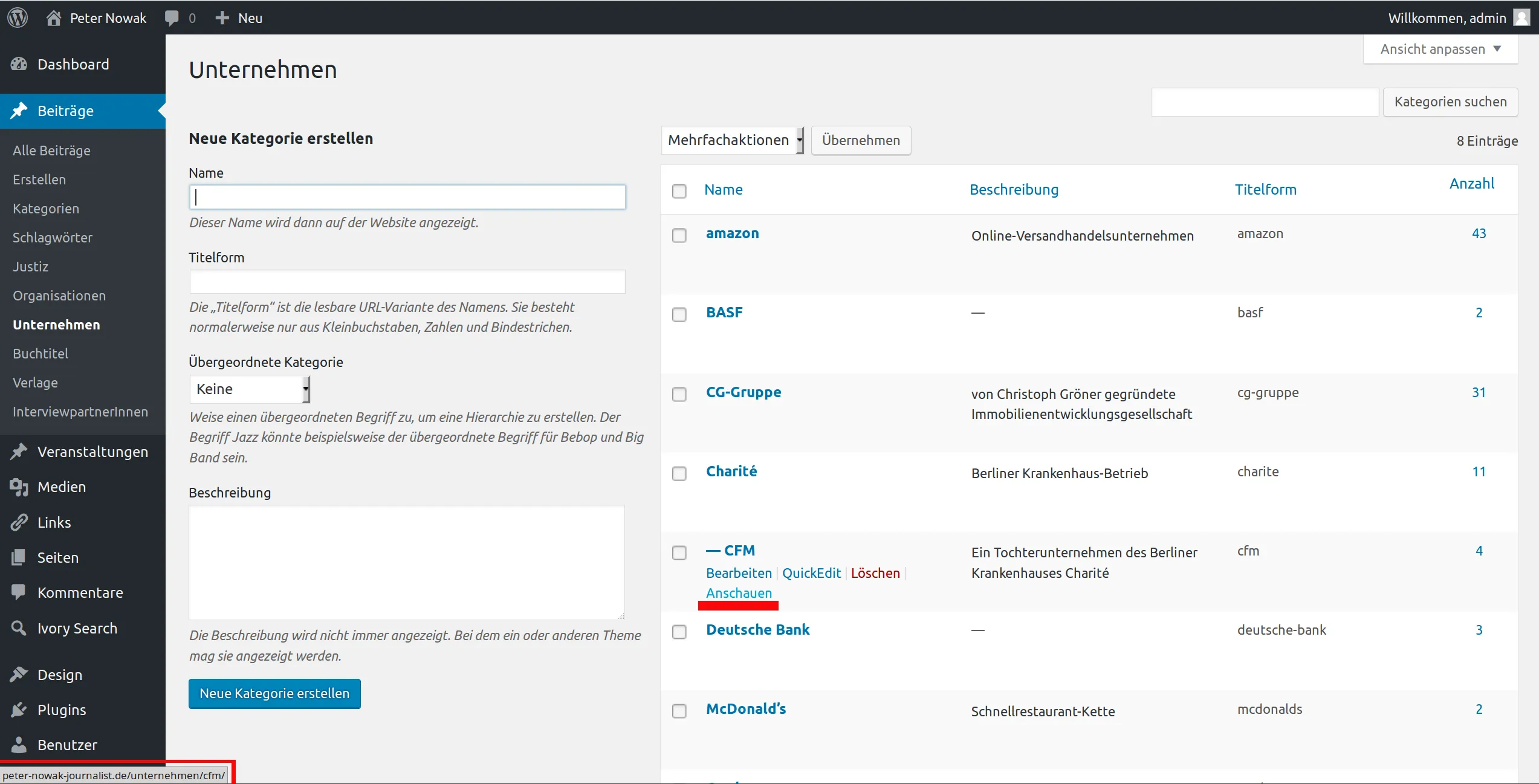Screen dimensions: 1539x784
Task: Expand the Übergeordnete Kategorie dropdown
Action: pyautogui.click(x=250, y=389)
